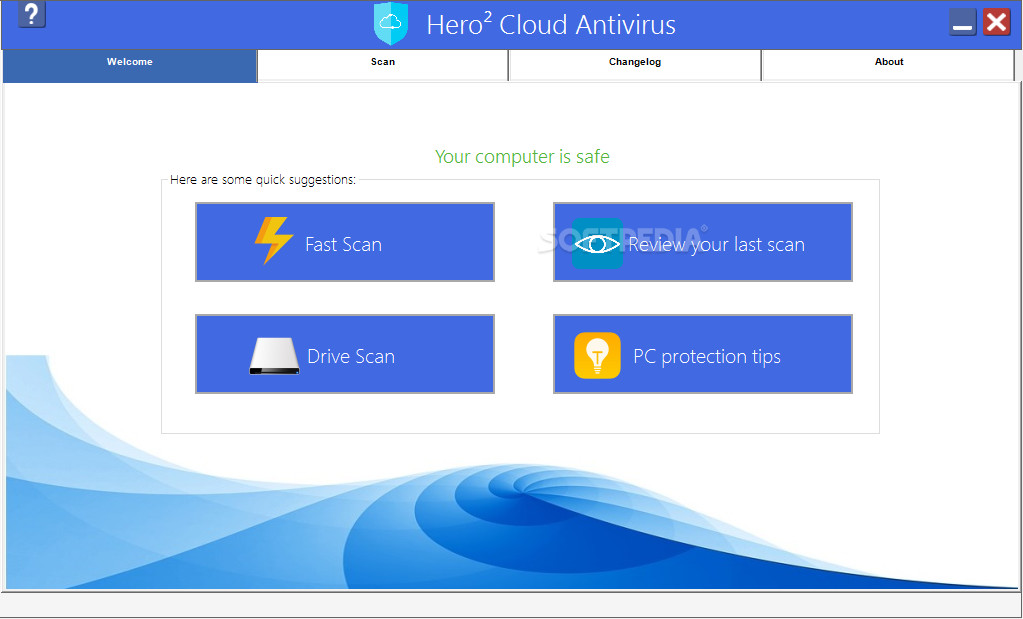Viewport: 1023px width, 619px height.
Task: Close the antivirus window with the red X
Action: pyautogui.click(x=997, y=23)
